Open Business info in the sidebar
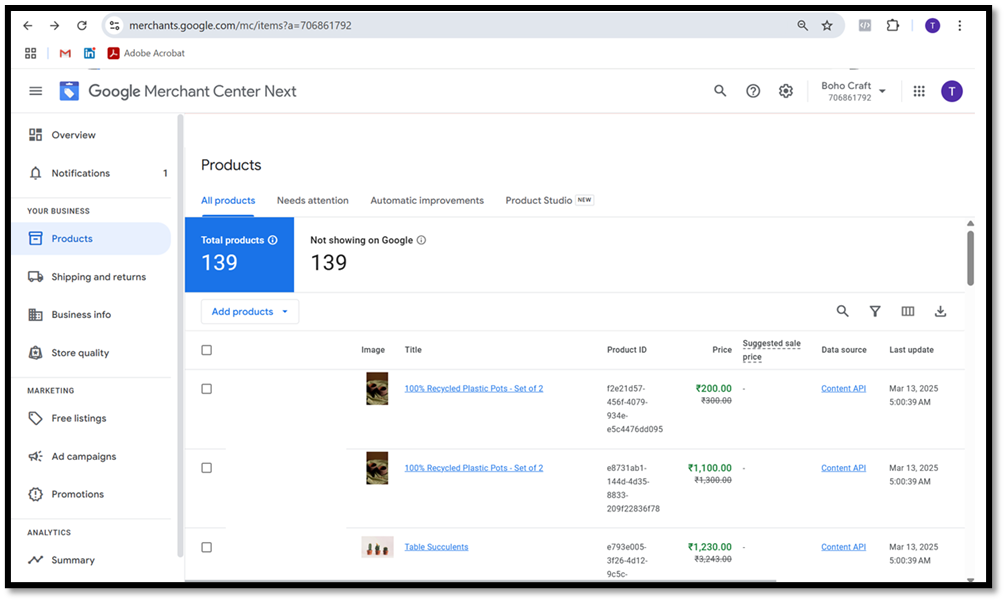The height and width of the screenshot is (601, 1005). click(x=91, y=315)
